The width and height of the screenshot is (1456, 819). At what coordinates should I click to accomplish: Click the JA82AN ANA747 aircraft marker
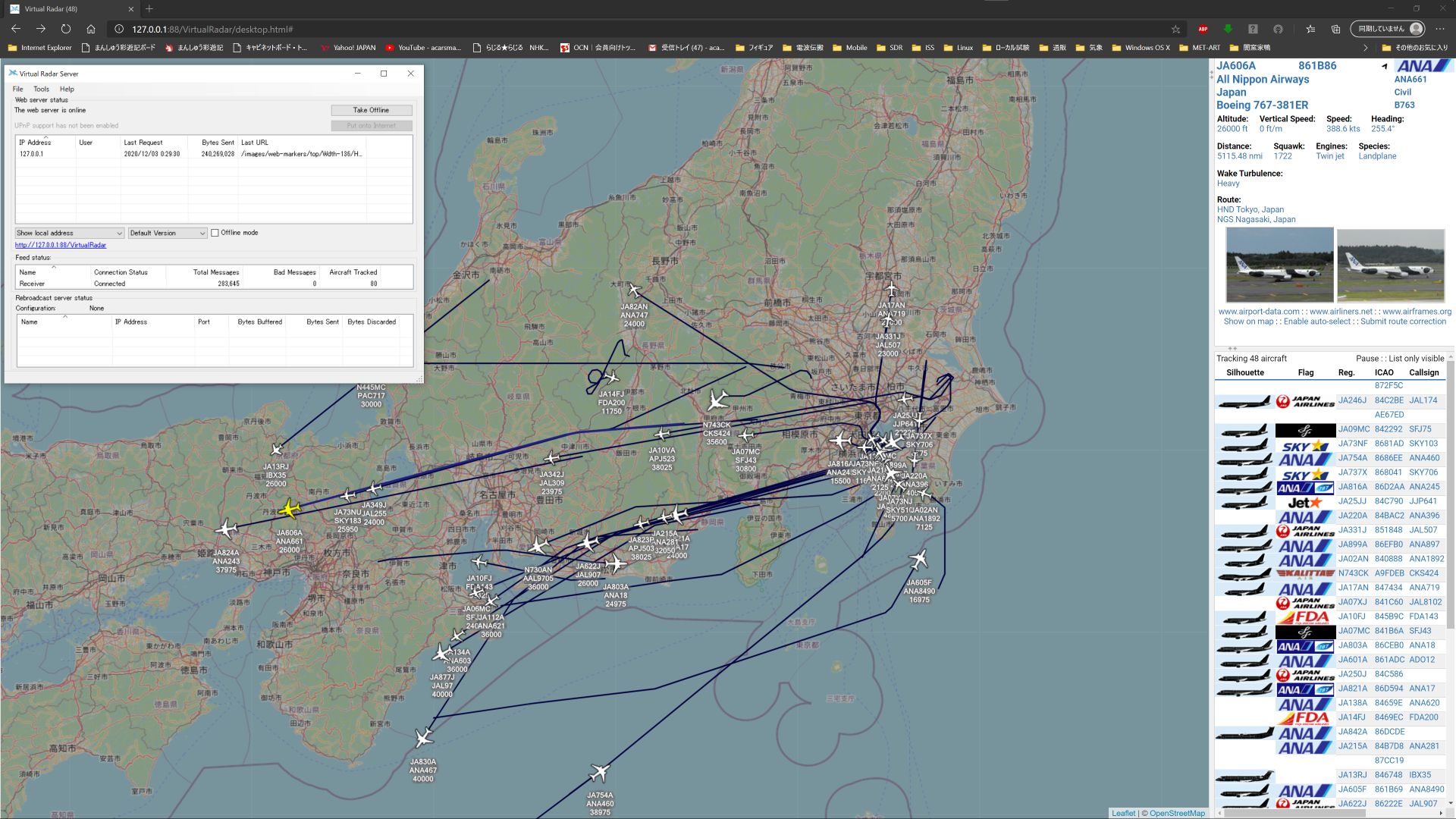coord(634,290)
